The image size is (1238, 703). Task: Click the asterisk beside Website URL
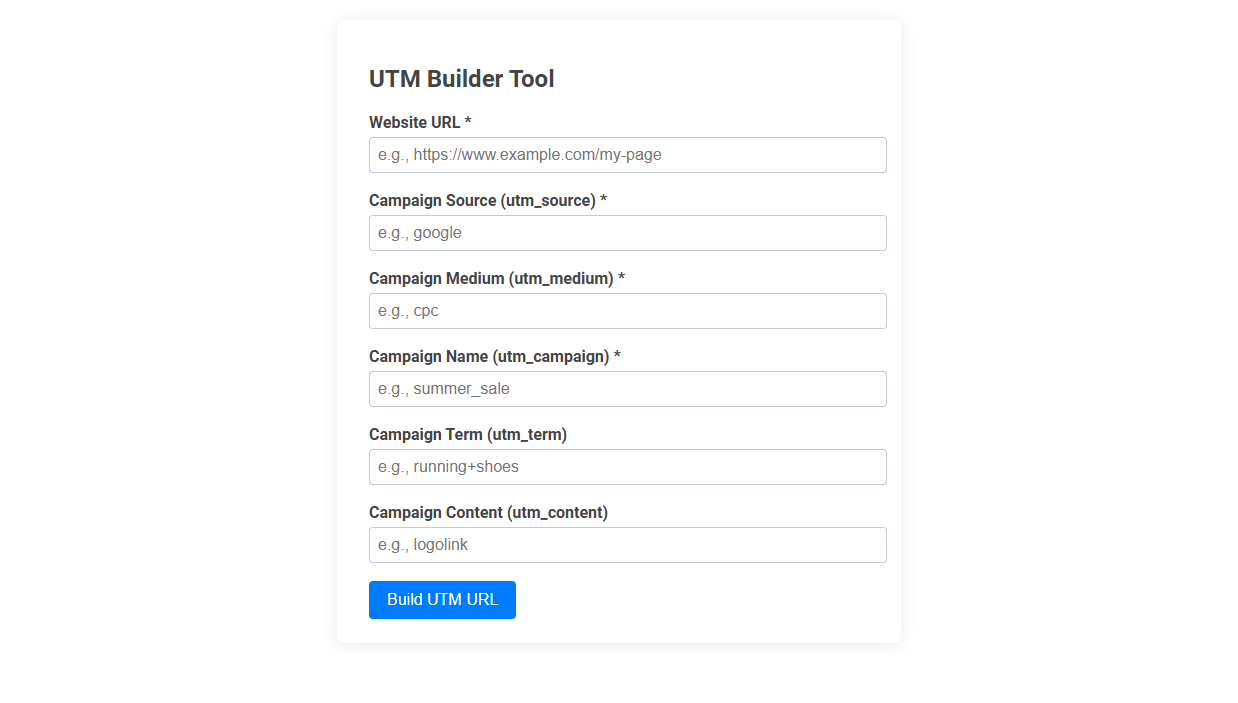pyautogui.click(x=468, y=122)
